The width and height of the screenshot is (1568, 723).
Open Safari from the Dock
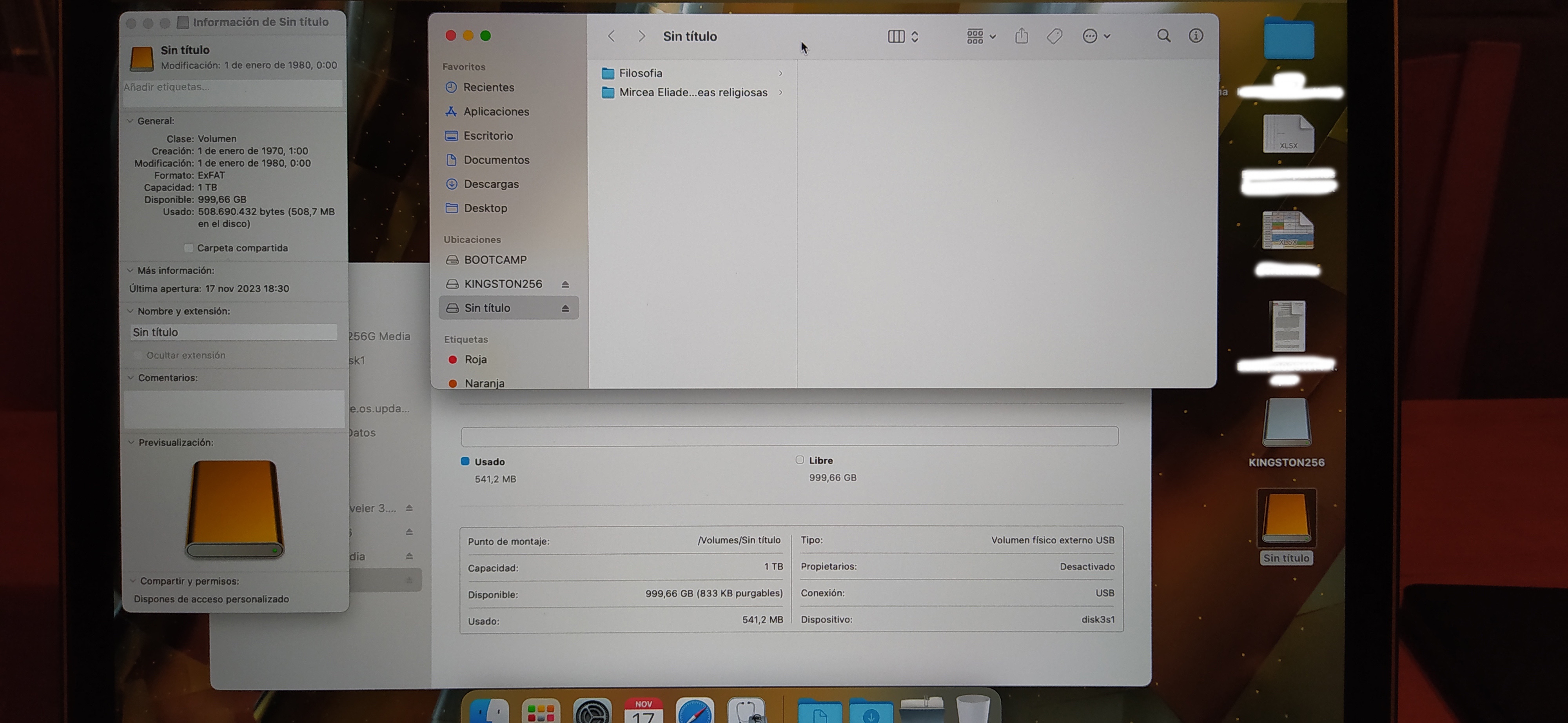coord(695,712)
